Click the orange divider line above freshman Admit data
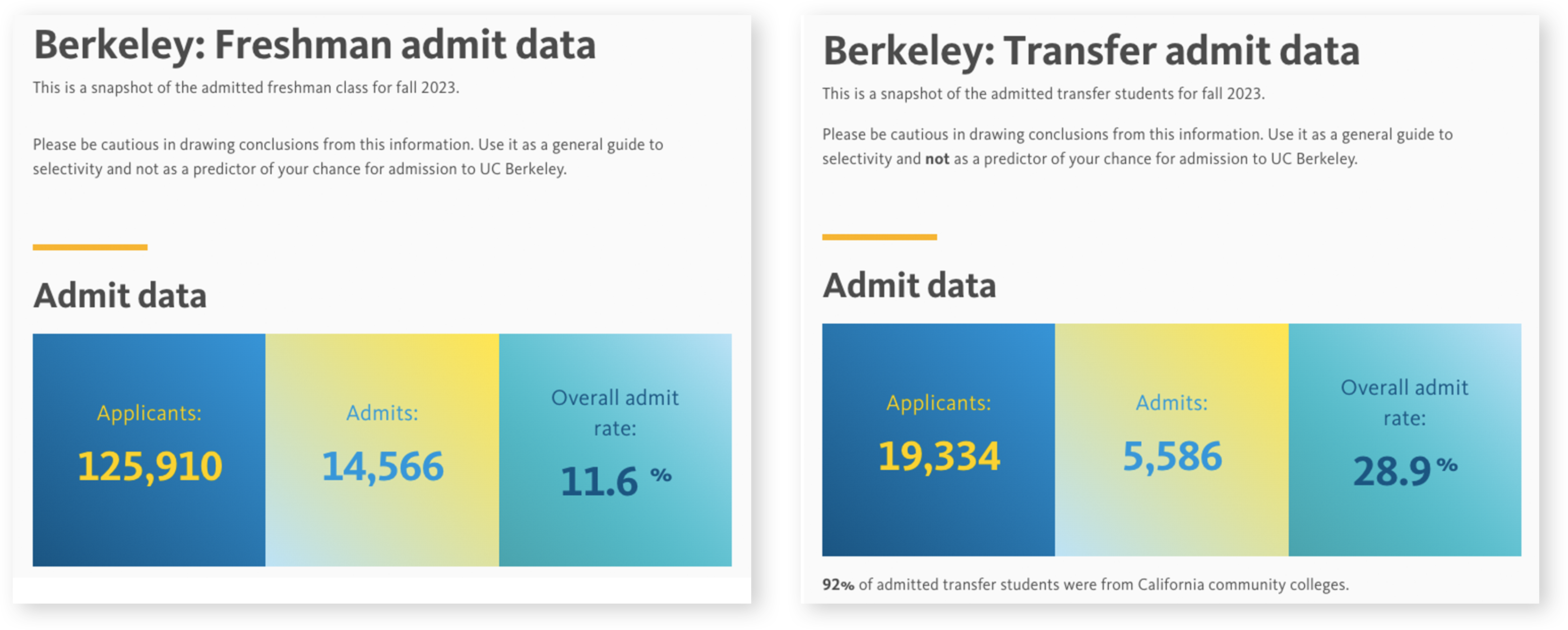 tap(90, 247)
